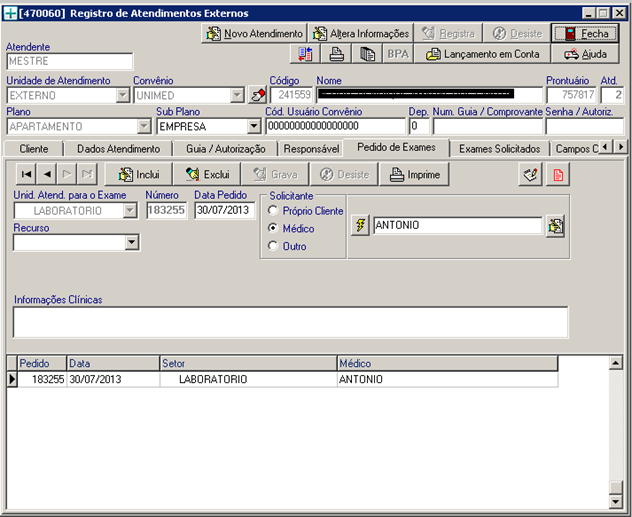The image size is (632, 517).
Task: Switch to Cliente tab
Action: (x=34, y=149)
